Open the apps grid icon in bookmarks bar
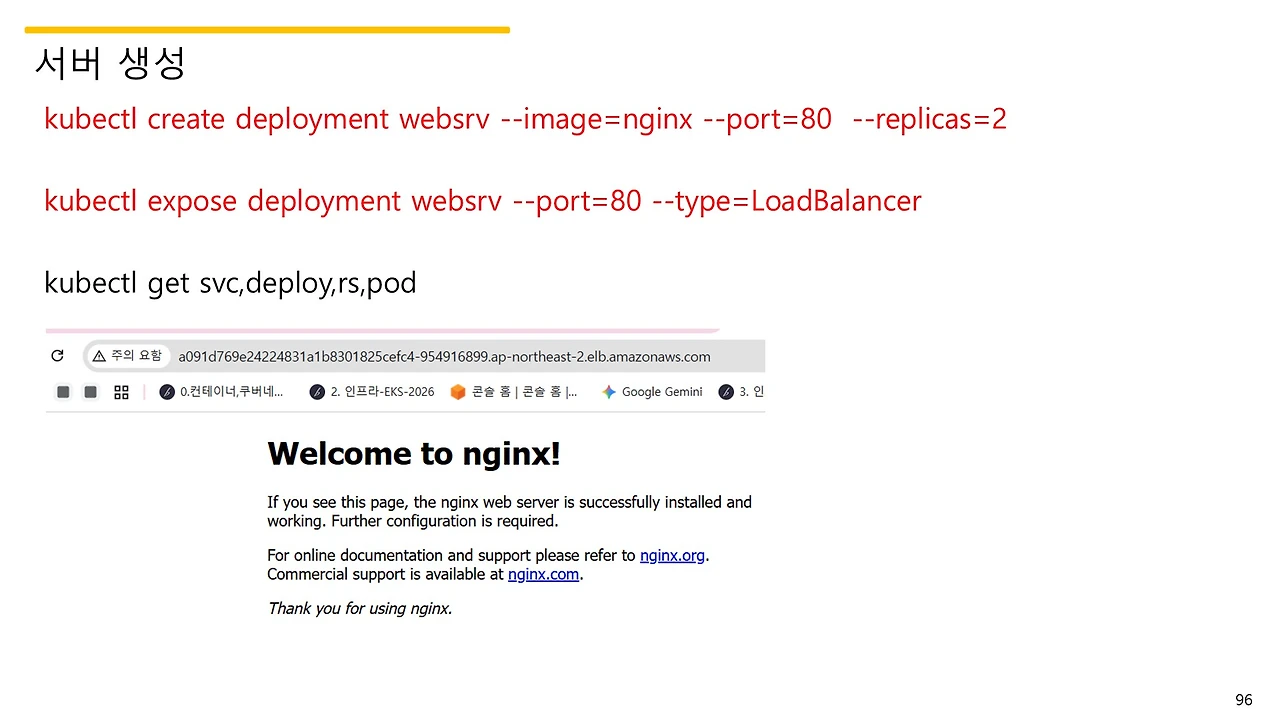 click(x=121, y=392)
